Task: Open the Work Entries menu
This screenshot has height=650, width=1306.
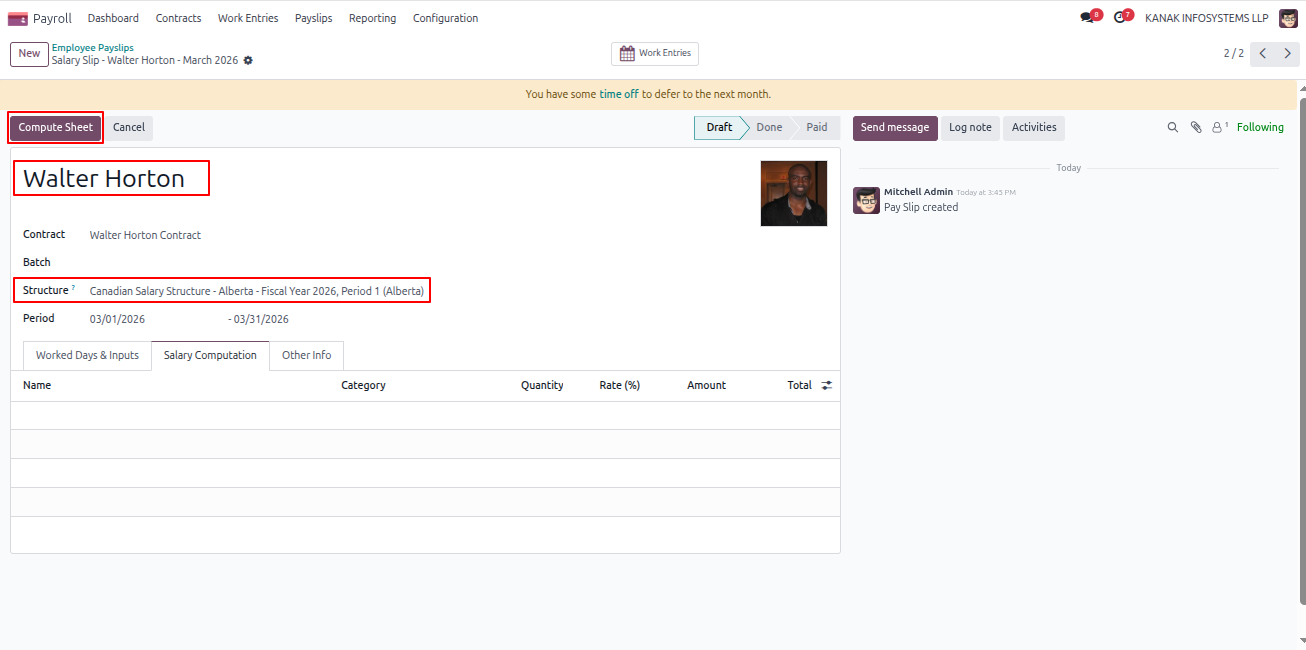Action: pos(248,18)
